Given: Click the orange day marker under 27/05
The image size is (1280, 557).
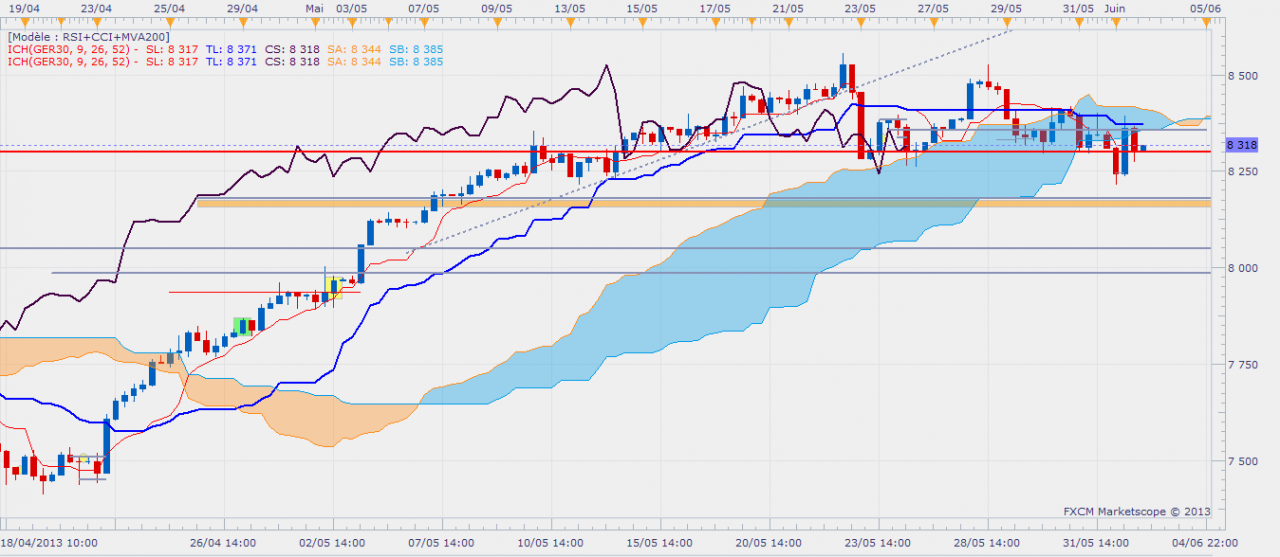Looking at the screenshot, I should coord(933,21).
